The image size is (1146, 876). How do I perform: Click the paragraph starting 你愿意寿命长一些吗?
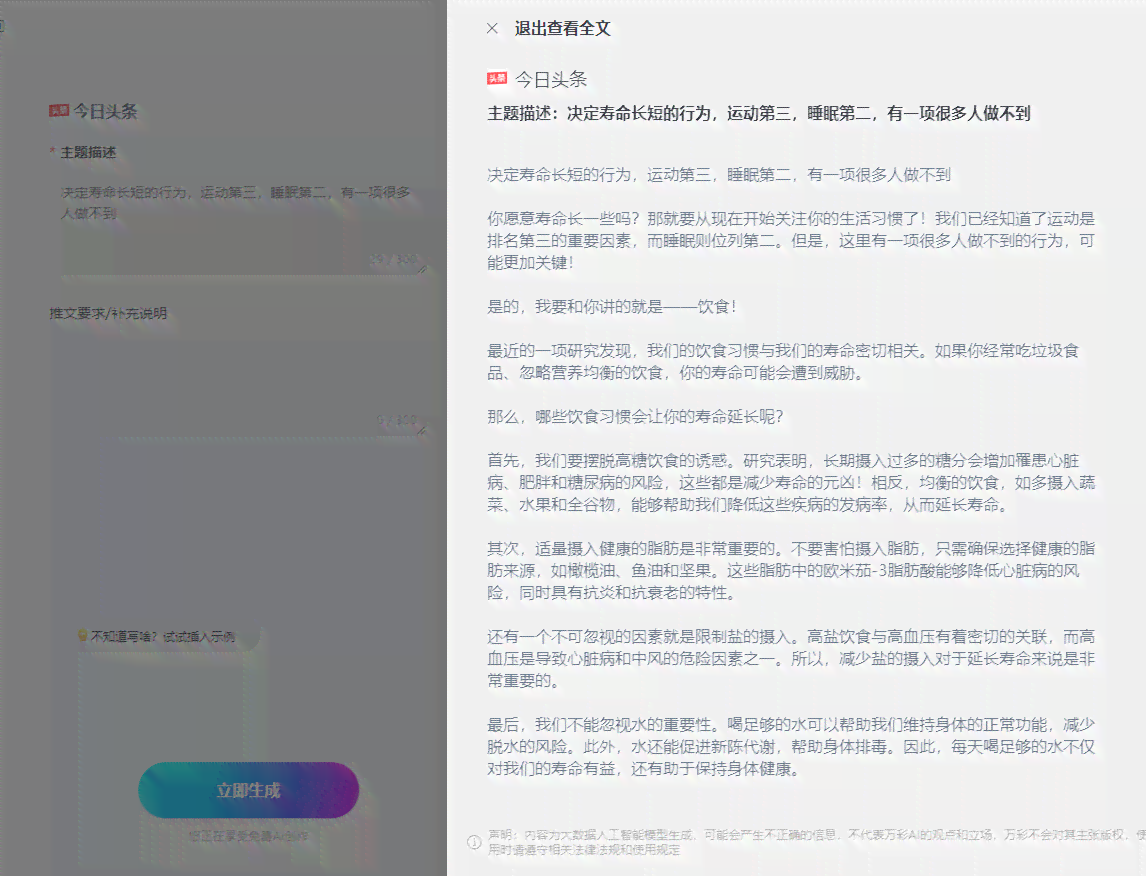point(791,240)
